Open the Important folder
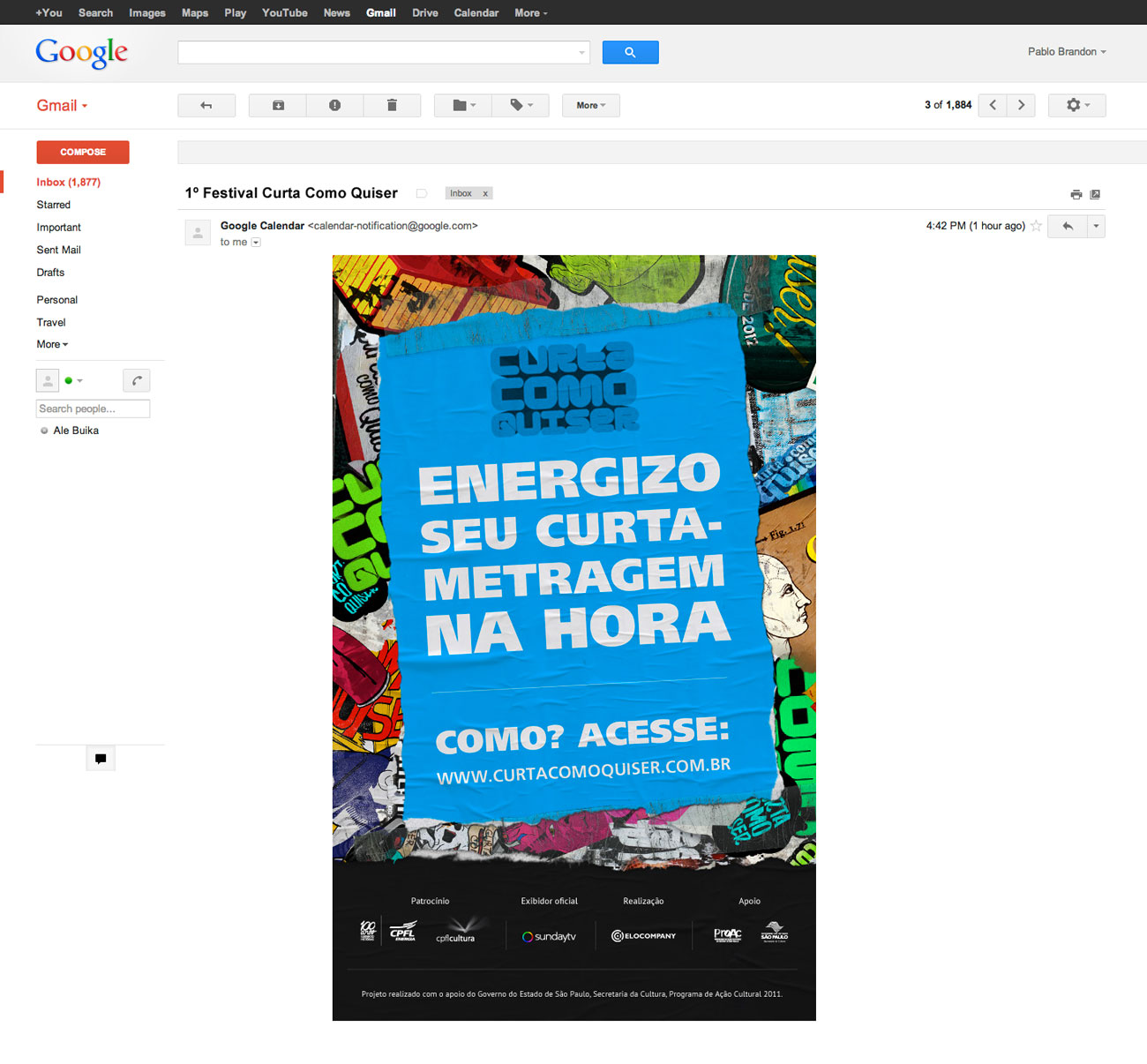The height and width of the screenshot is (1064, 1147). tap(59, 228)
